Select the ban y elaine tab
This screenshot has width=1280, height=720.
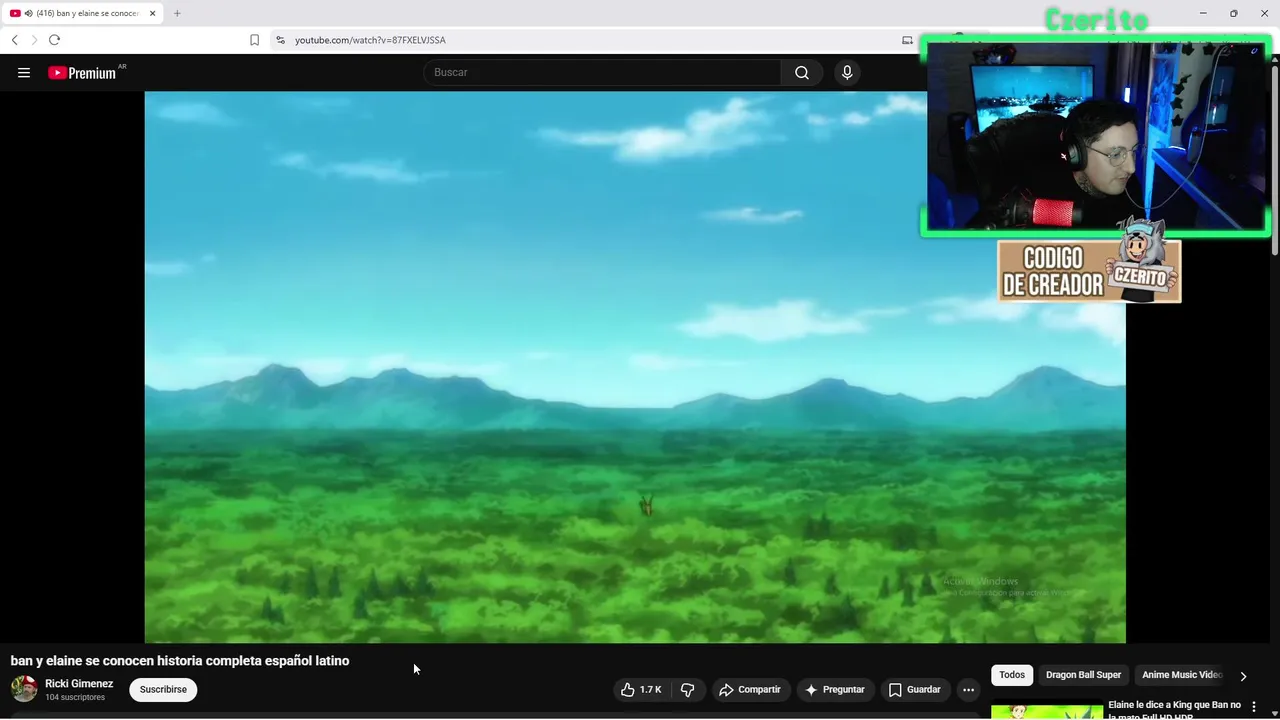pyautogui.click(x=83, y=13)
